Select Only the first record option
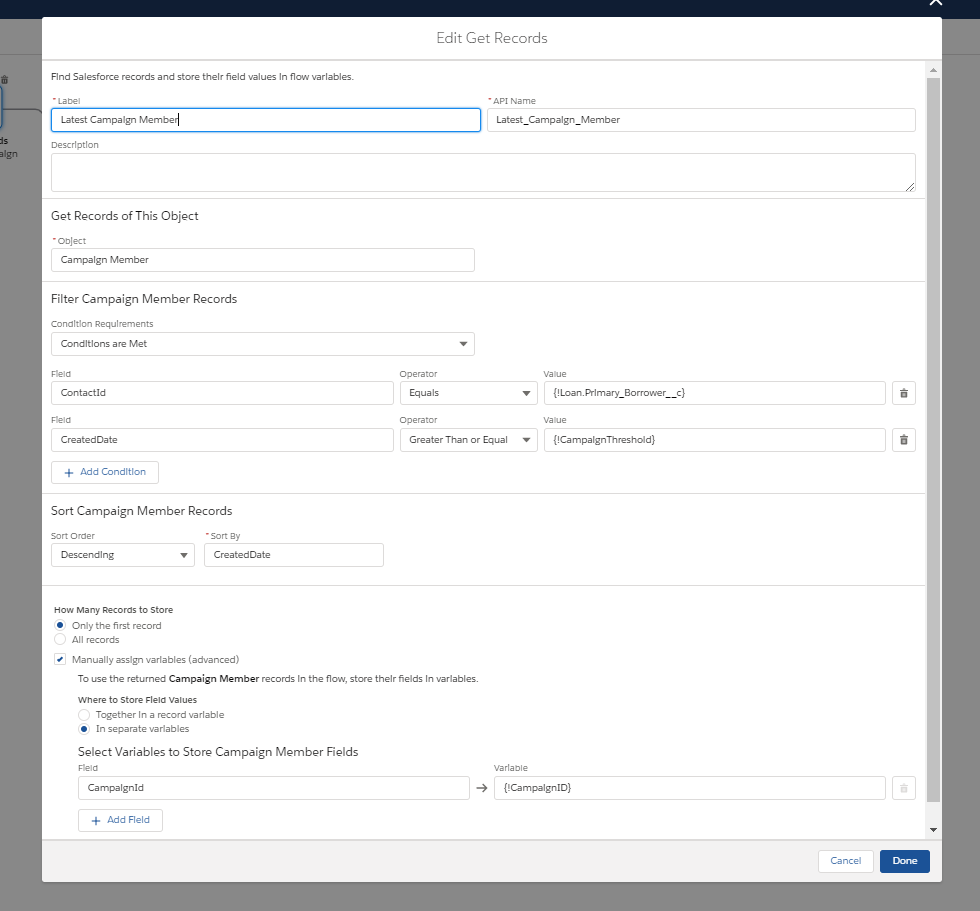 tap(60, 625)
